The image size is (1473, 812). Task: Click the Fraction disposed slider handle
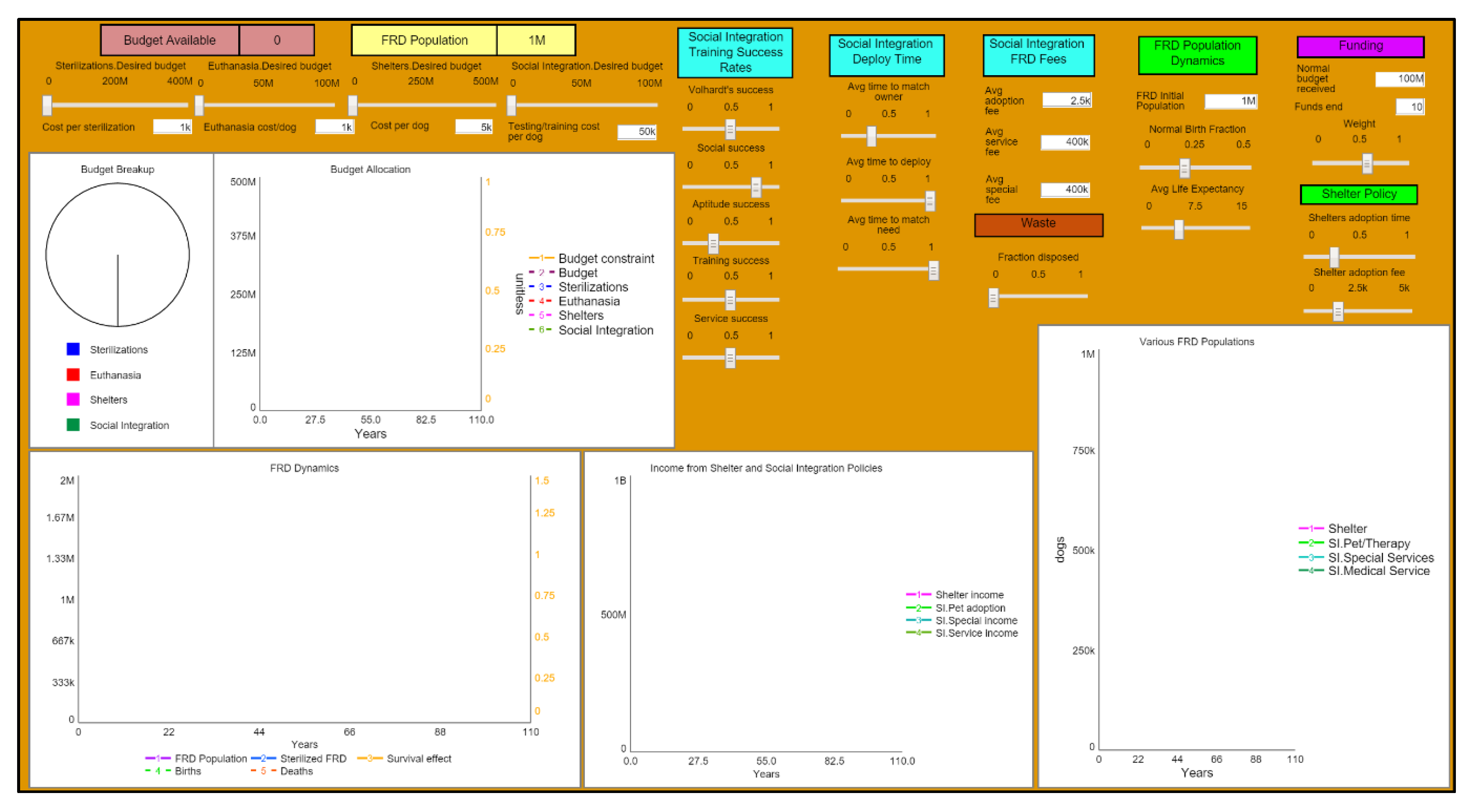[993, 298]
